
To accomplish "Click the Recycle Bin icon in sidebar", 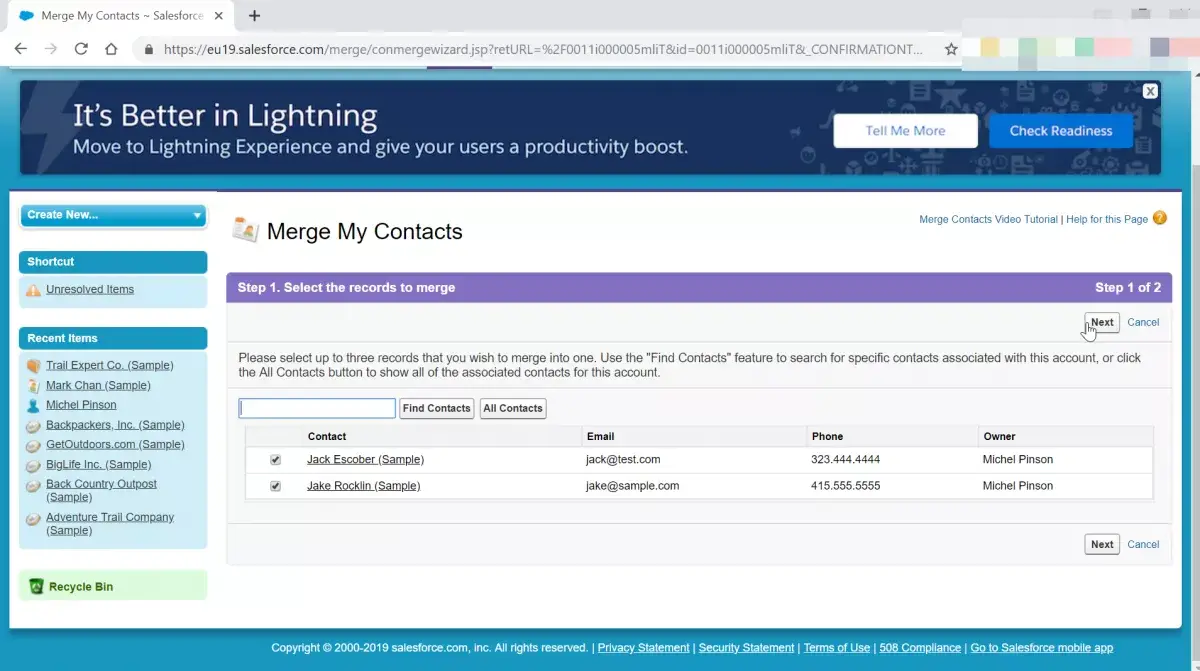I will 36,587.
